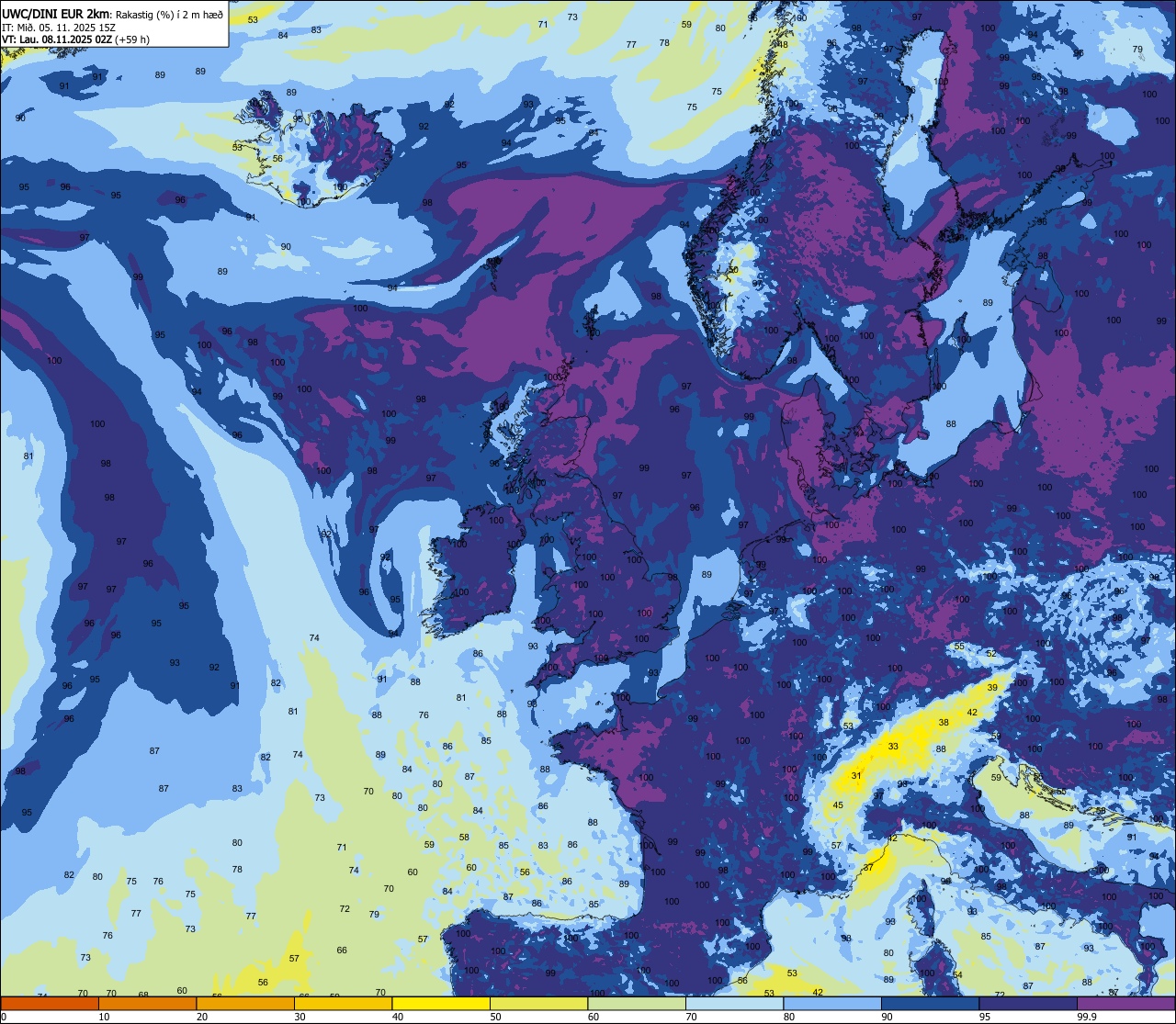Click the map title "UWC/DINI EUR 2km"

pos(55,13)
